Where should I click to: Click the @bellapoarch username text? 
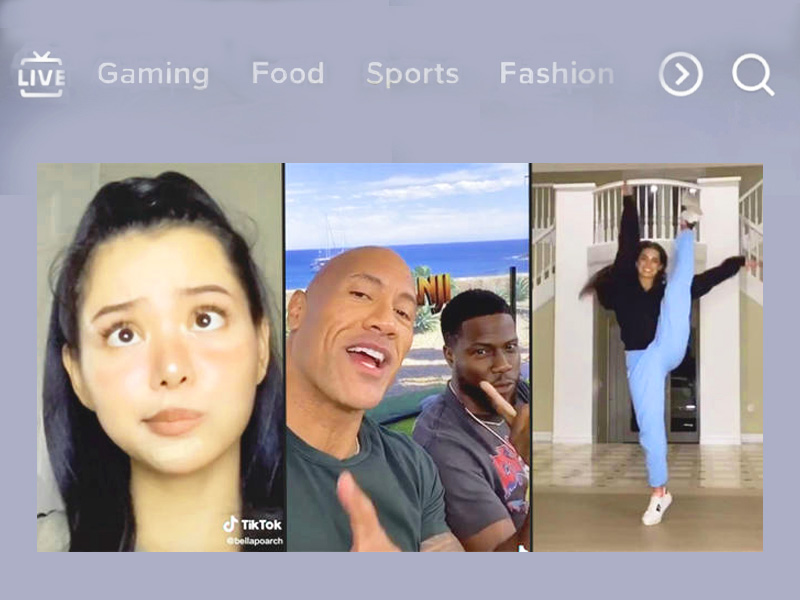coord(255,541)
